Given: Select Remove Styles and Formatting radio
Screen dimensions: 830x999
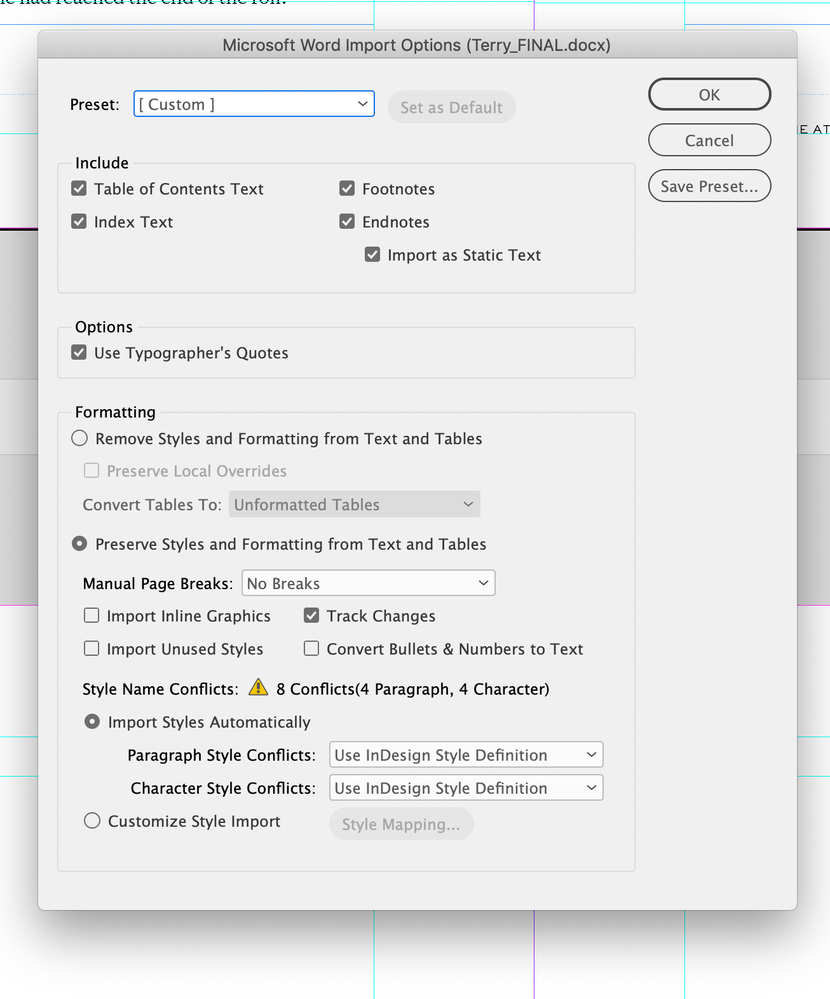Looking at the screenshot, I should (x=80, y=438).
